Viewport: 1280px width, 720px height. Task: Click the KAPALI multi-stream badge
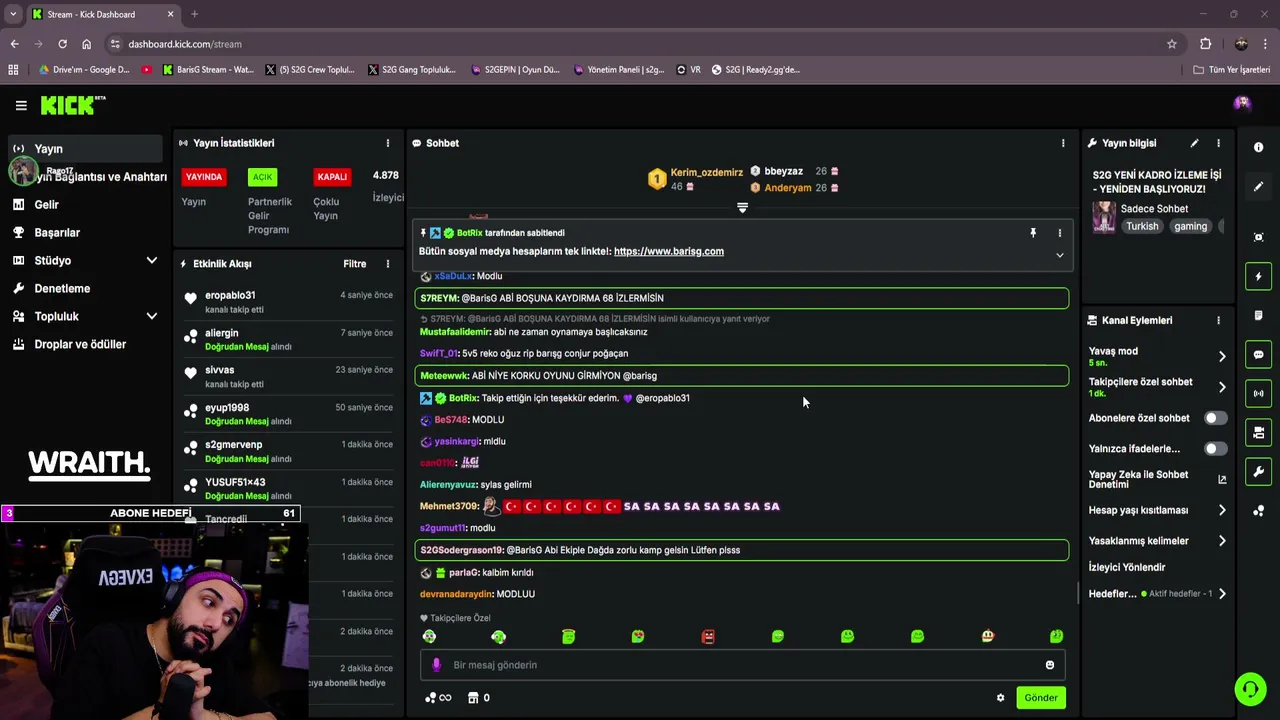[332, 177]
